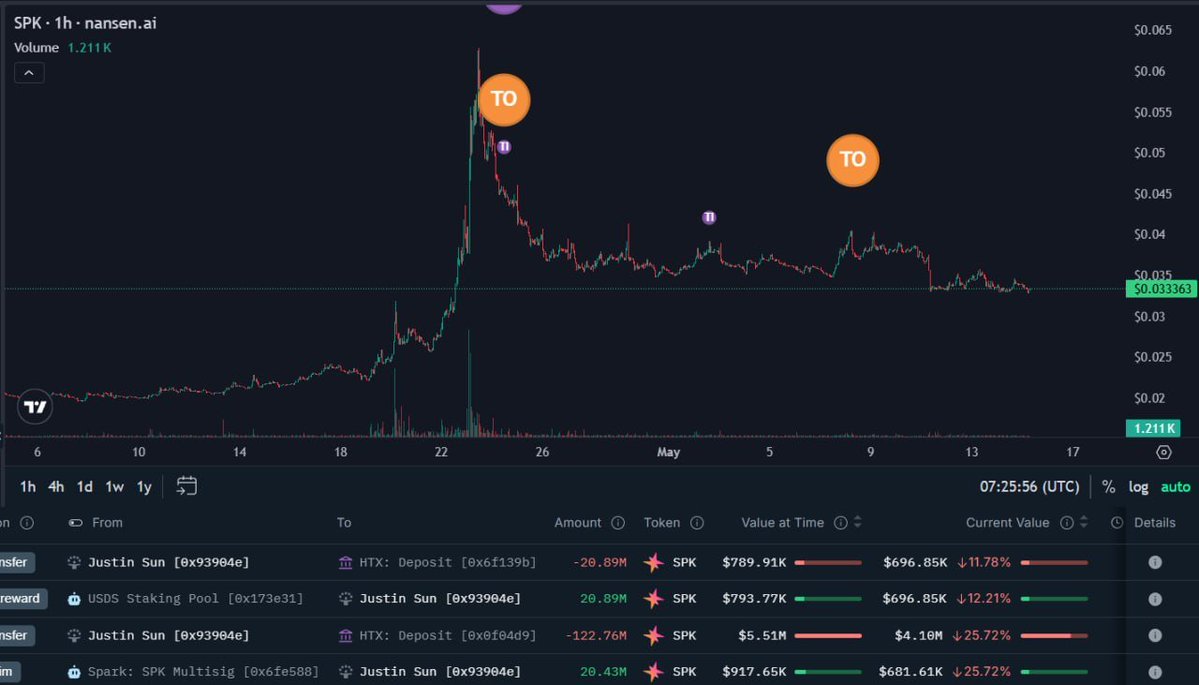This screenshot has height=685, width=1199.
Task: Click the bank icon beside HTX: Deposit [0x0f04d9]
Action: pos(346,635)
